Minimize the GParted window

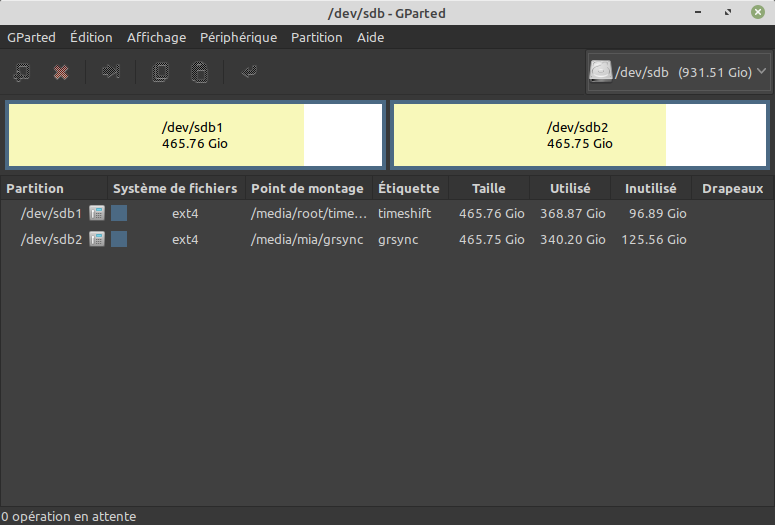698,12
